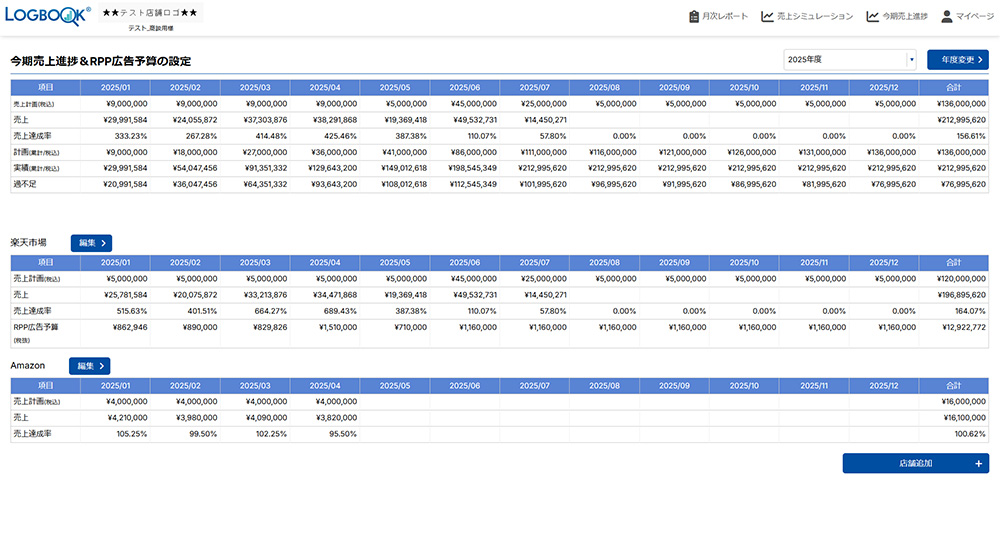Expand the 2025年度 year dropdown
This screenshot has height=547, width=1000.
[x=911, y=60]
